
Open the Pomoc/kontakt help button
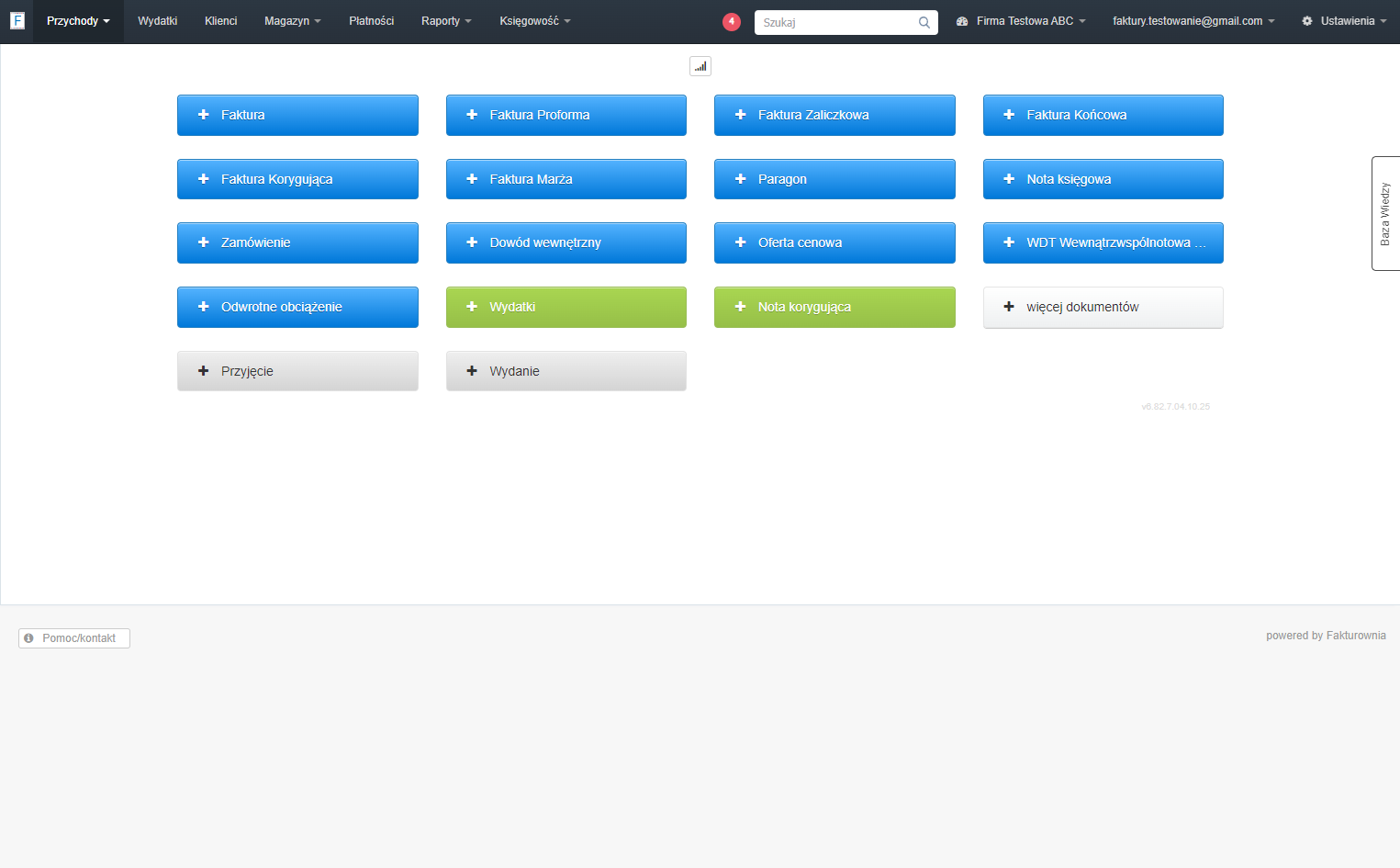[74, 638]
